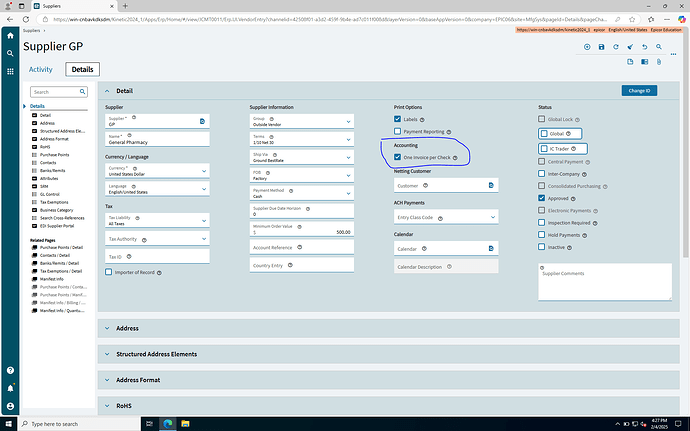This screenshot has width=690, height=431.
Task: Open the Entry Class Code dropdown
Action: 492,217
